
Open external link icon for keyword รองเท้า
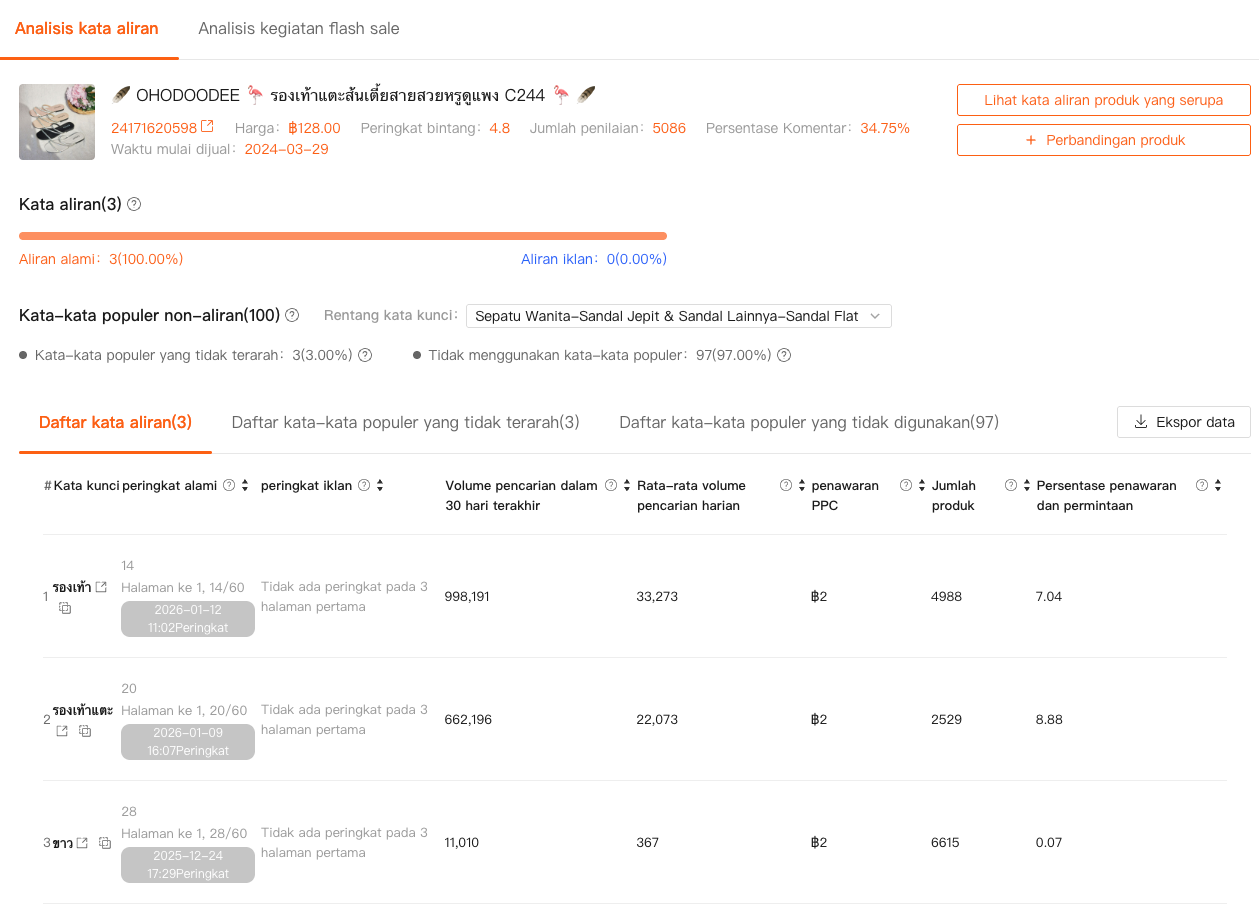[101, 587]
